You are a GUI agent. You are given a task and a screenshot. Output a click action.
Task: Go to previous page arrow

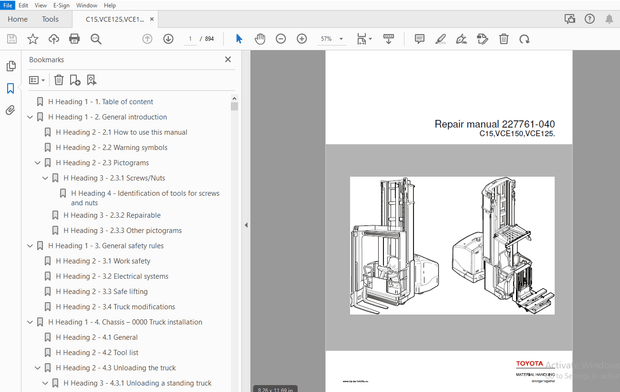[x=147, y=39]
